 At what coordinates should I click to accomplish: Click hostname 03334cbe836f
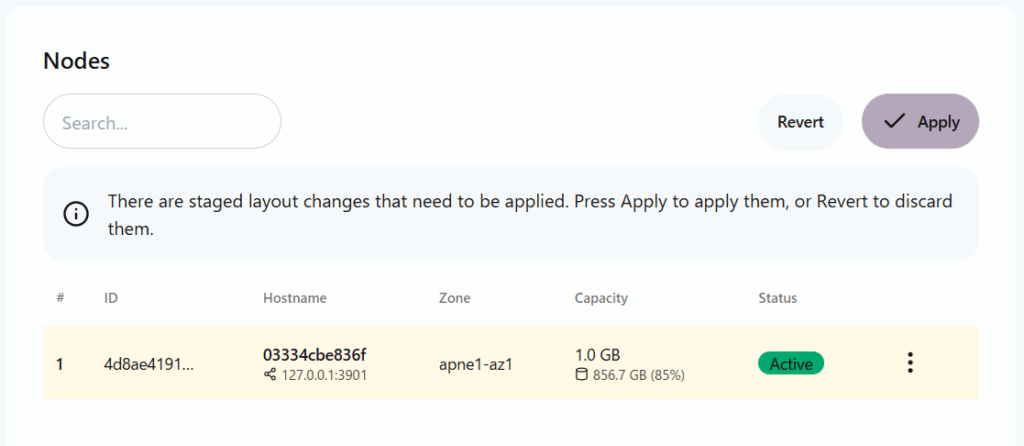pos(314,354)
